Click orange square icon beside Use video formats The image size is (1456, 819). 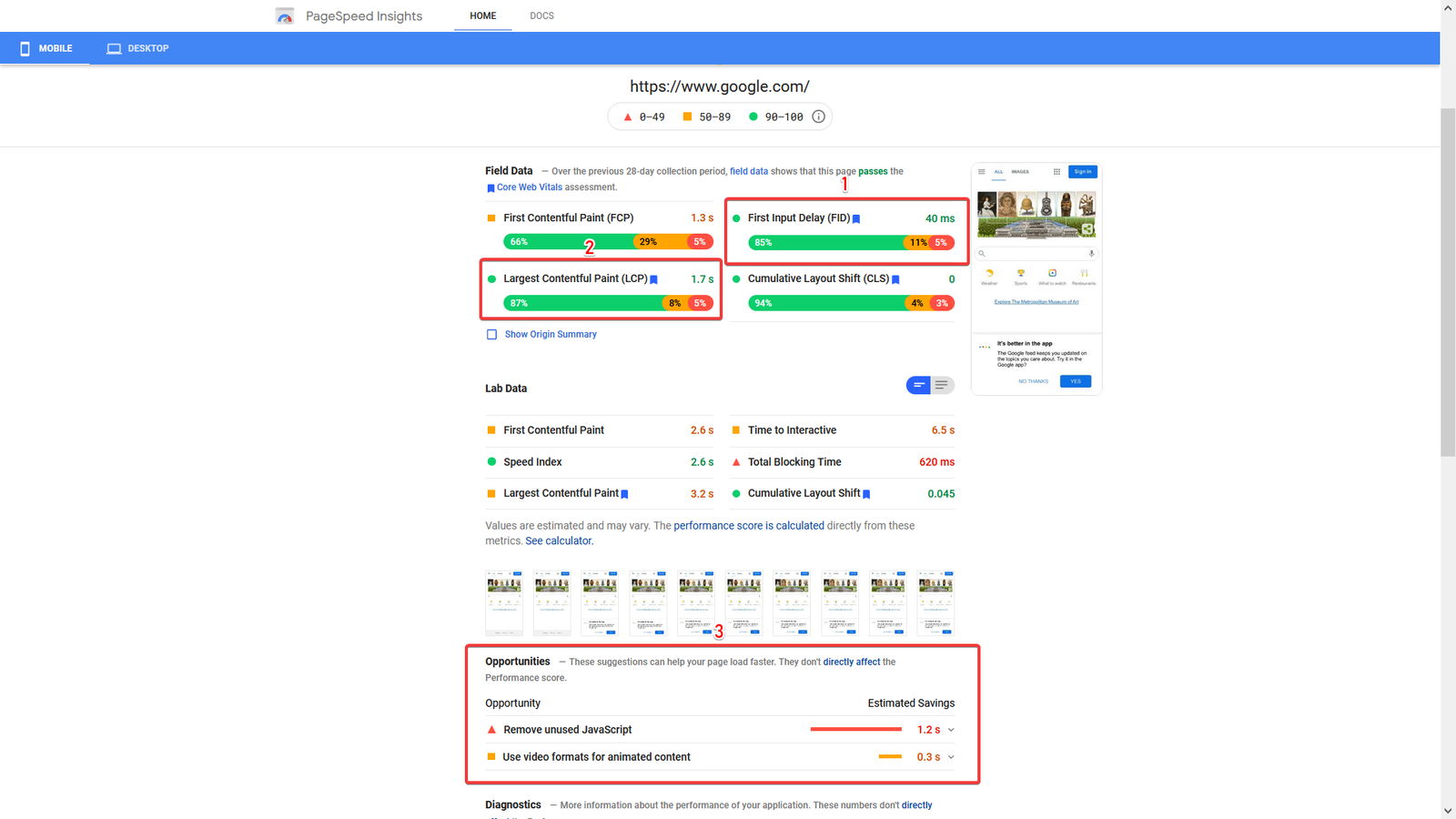(491, 757)
